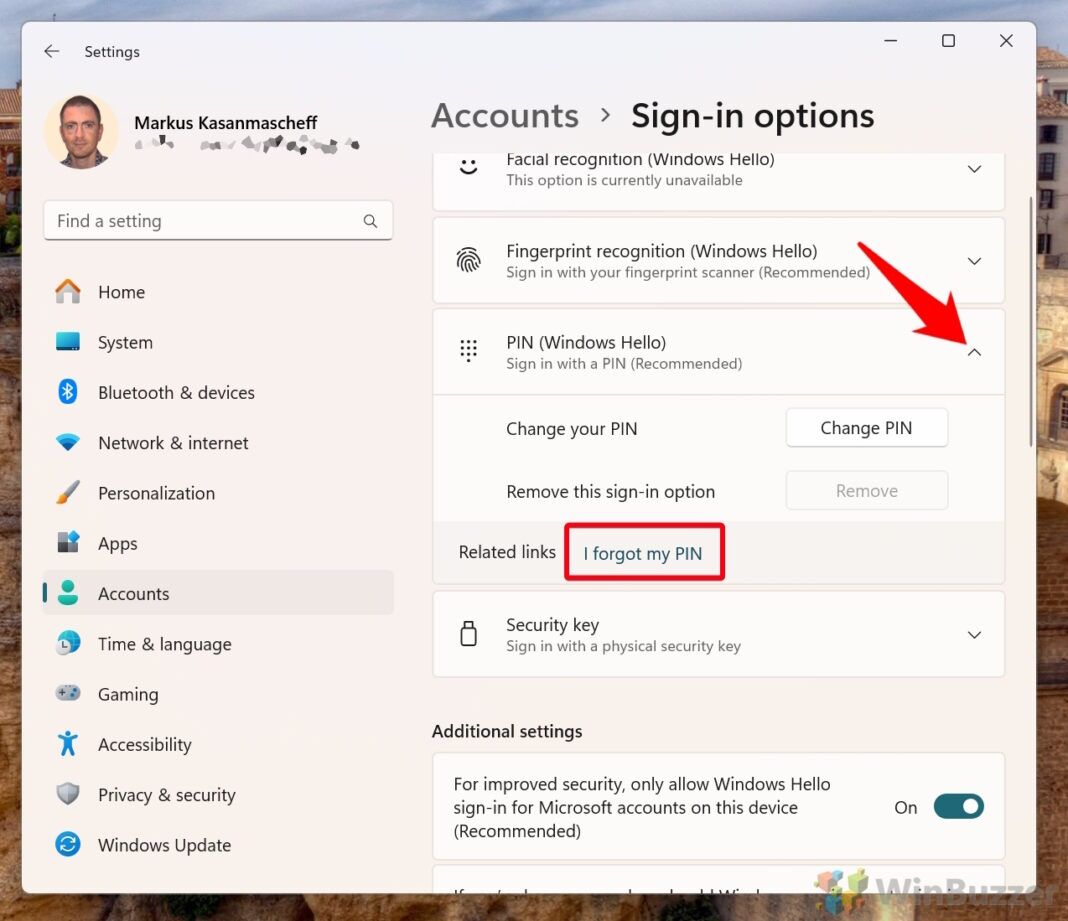Click the System monitor icon
Screen dimensions: 1068x921
pos(67,341)
